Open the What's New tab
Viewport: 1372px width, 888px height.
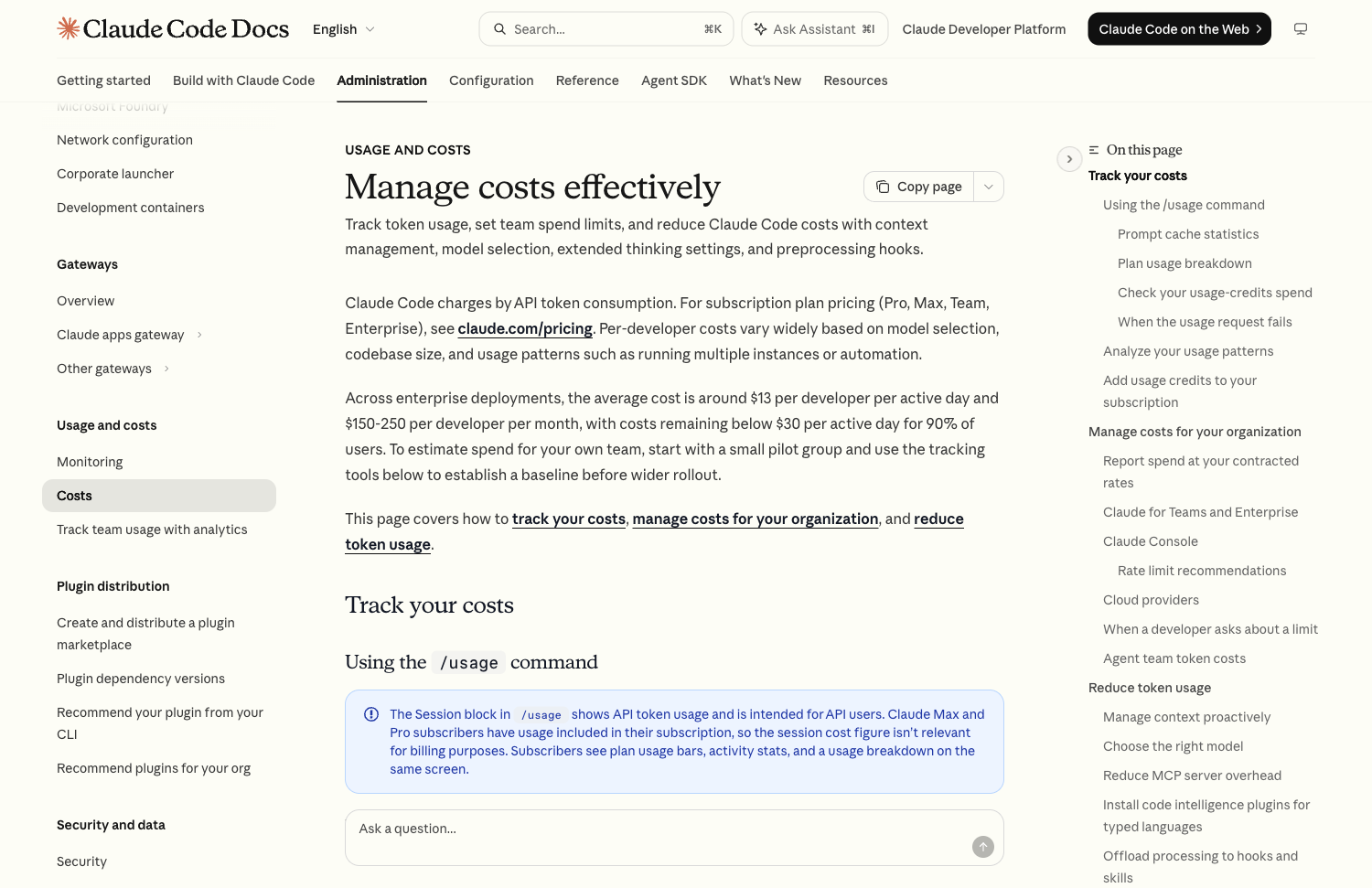[766, 80]
